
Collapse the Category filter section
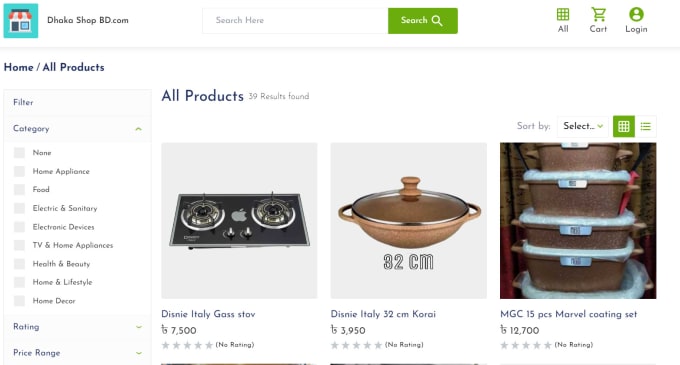pos(138,129)
